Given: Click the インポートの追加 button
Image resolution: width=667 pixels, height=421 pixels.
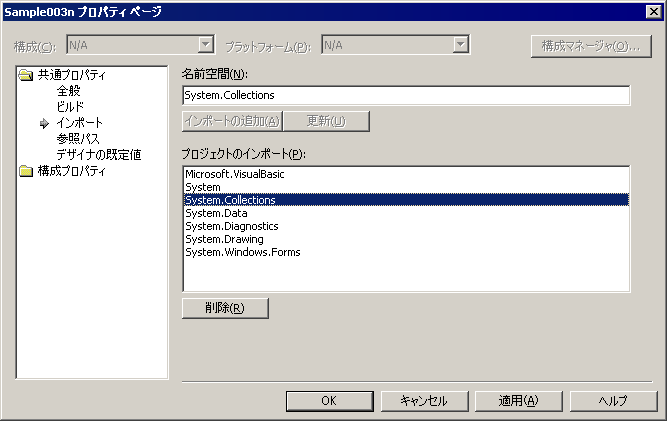Looking at the screenshot, I should click(232, 121).
